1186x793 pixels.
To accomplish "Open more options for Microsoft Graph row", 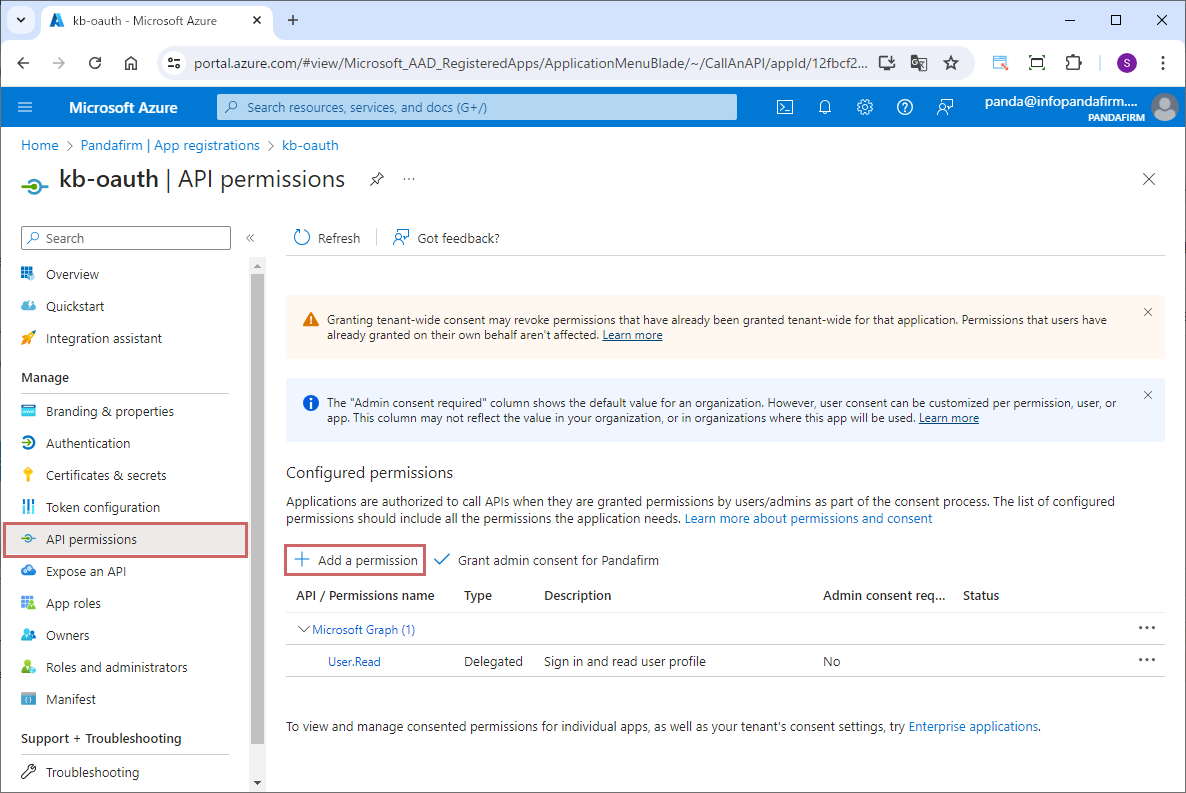I will point(1146,628).
